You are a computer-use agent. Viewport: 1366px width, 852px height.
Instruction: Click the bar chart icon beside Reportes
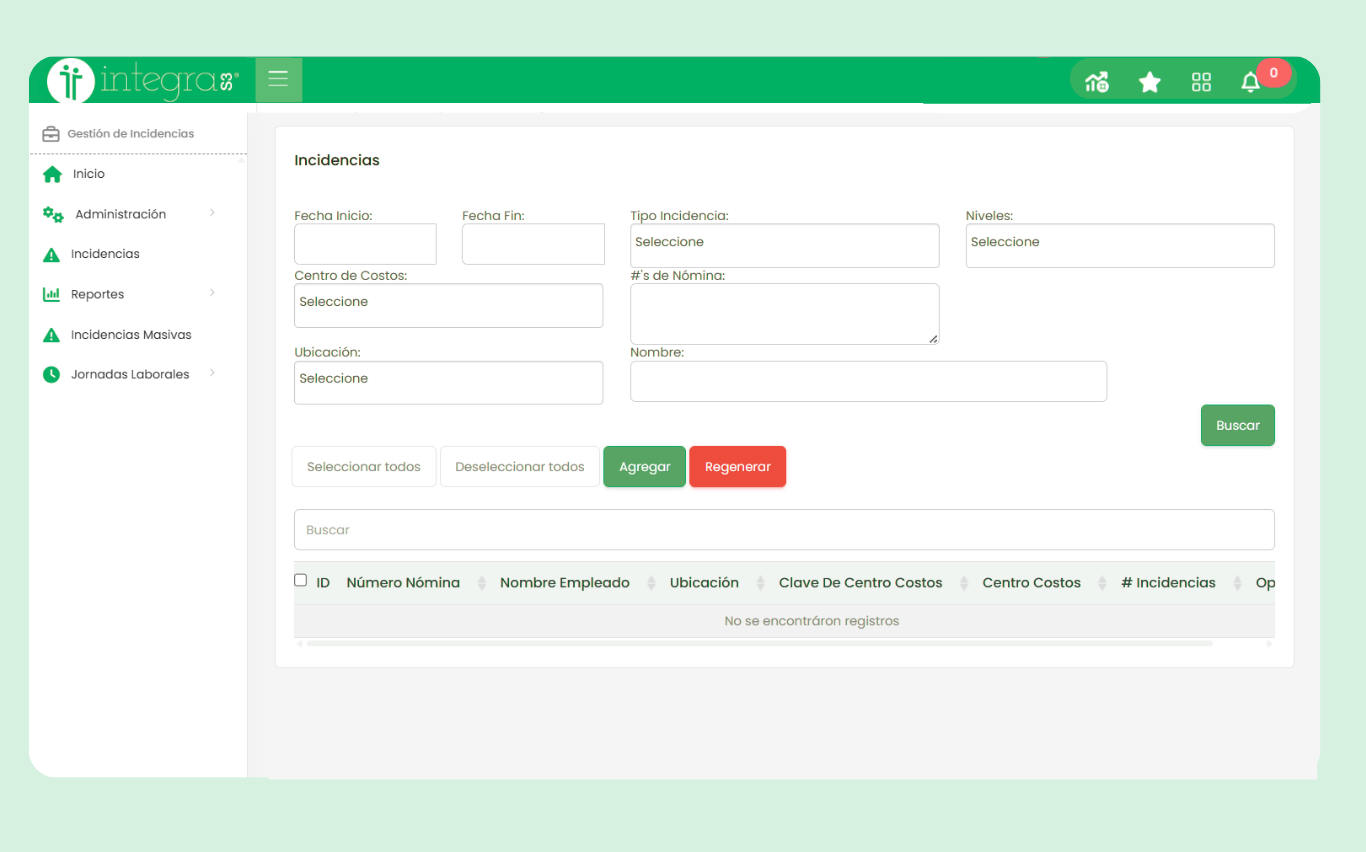(51, 295)
